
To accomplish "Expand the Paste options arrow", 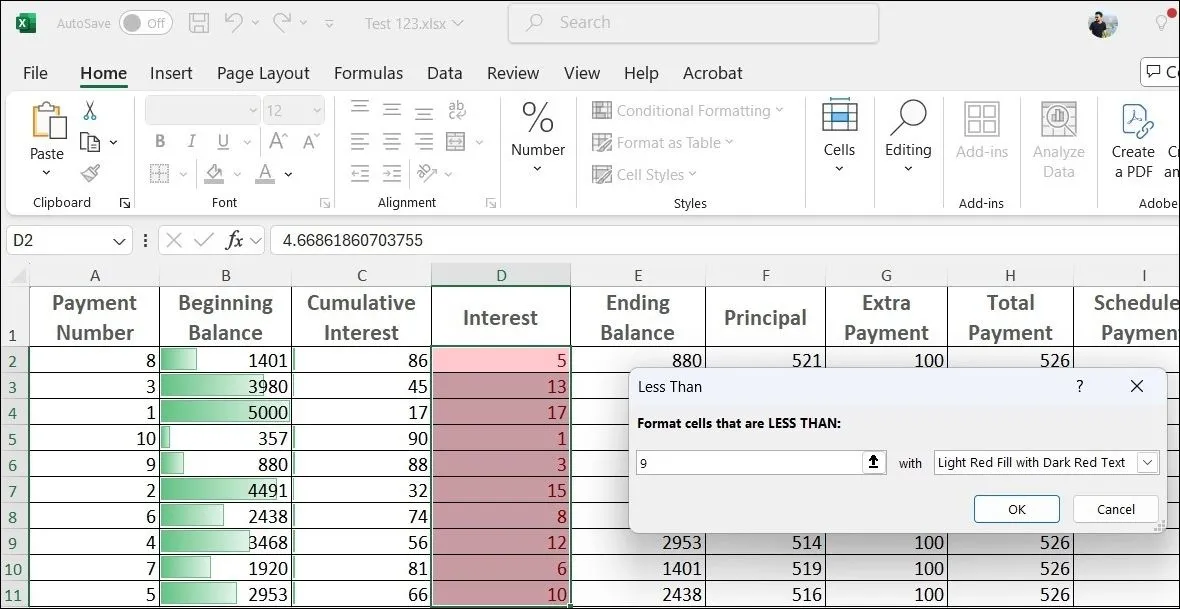I will point(47,172).
